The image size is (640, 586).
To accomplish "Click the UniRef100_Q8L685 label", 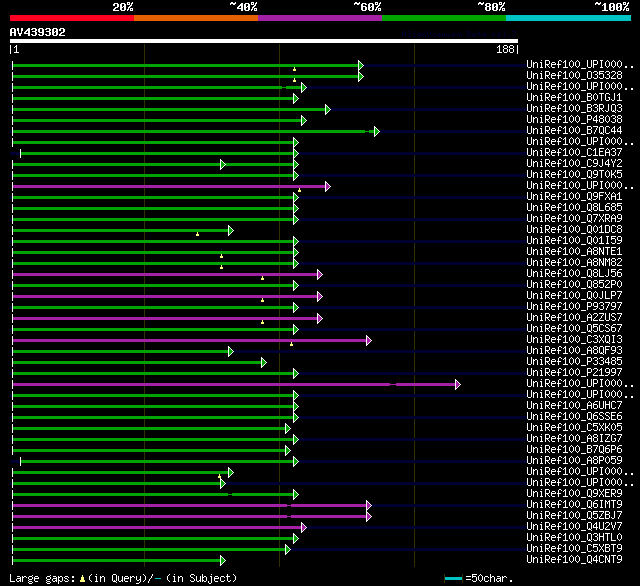I will (x=574, y=208).
